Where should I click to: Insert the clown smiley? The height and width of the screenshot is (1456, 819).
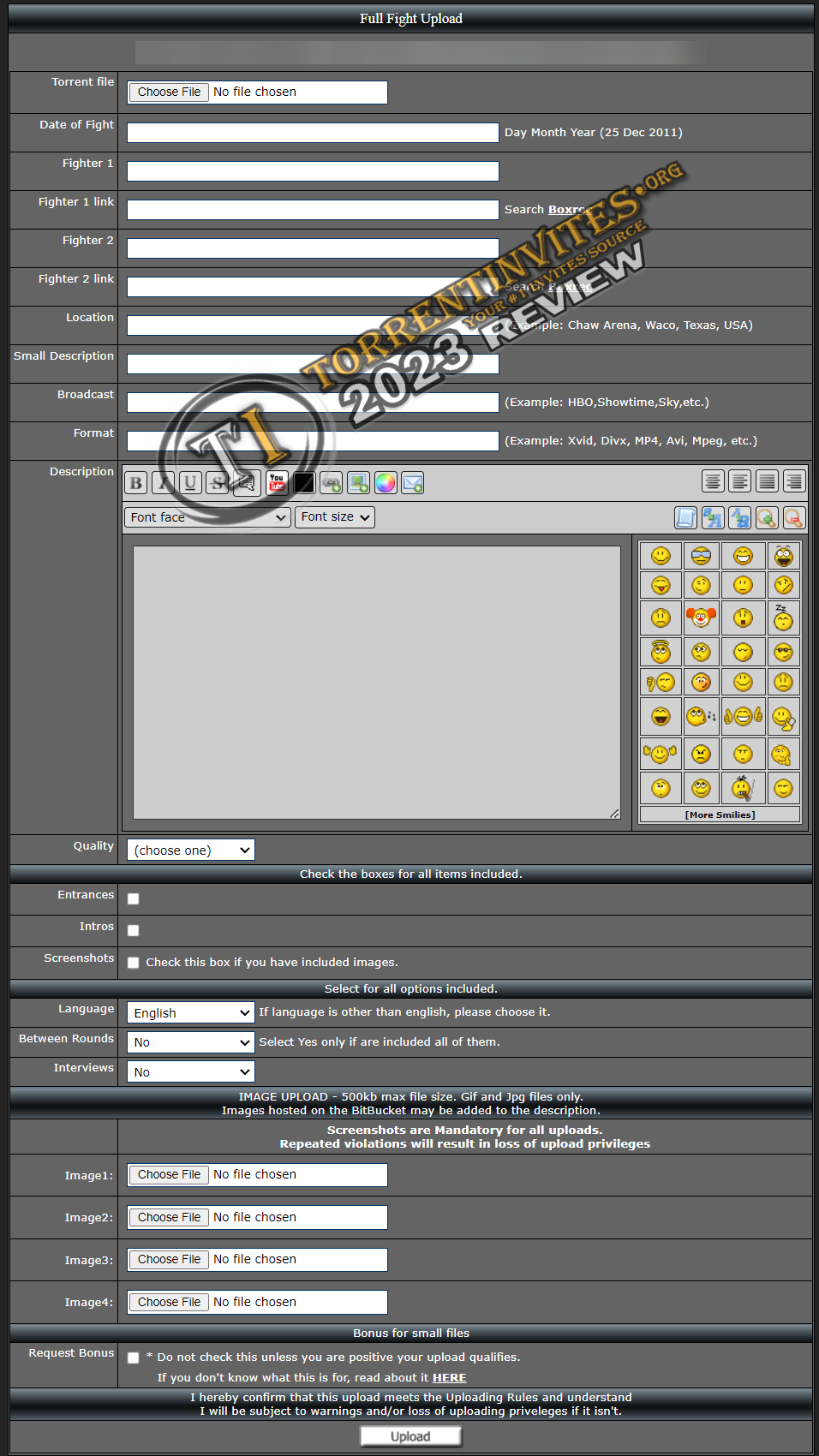(701, 618)
